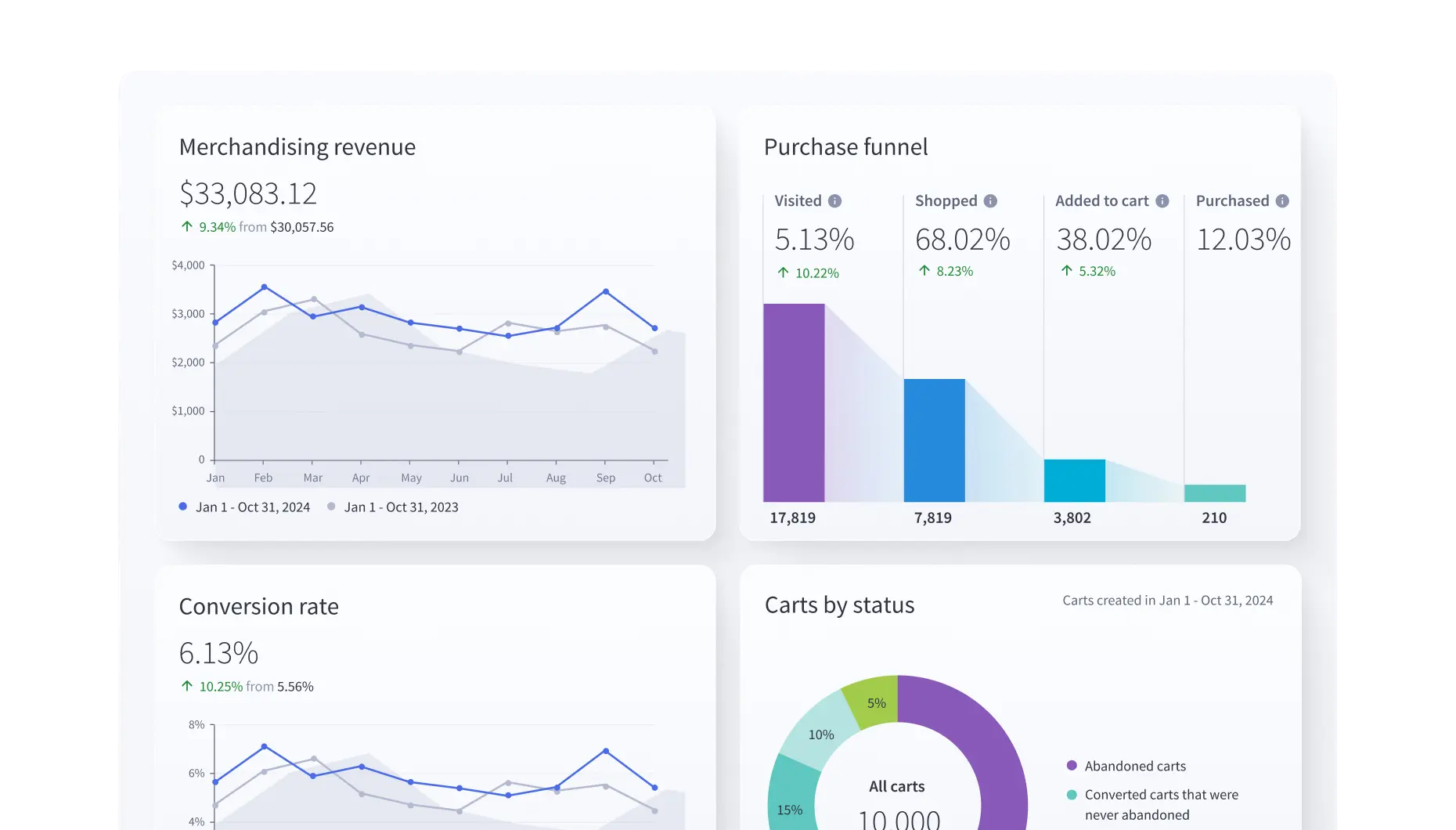Select the blue Shopped funnel bar

coord(934,440)
